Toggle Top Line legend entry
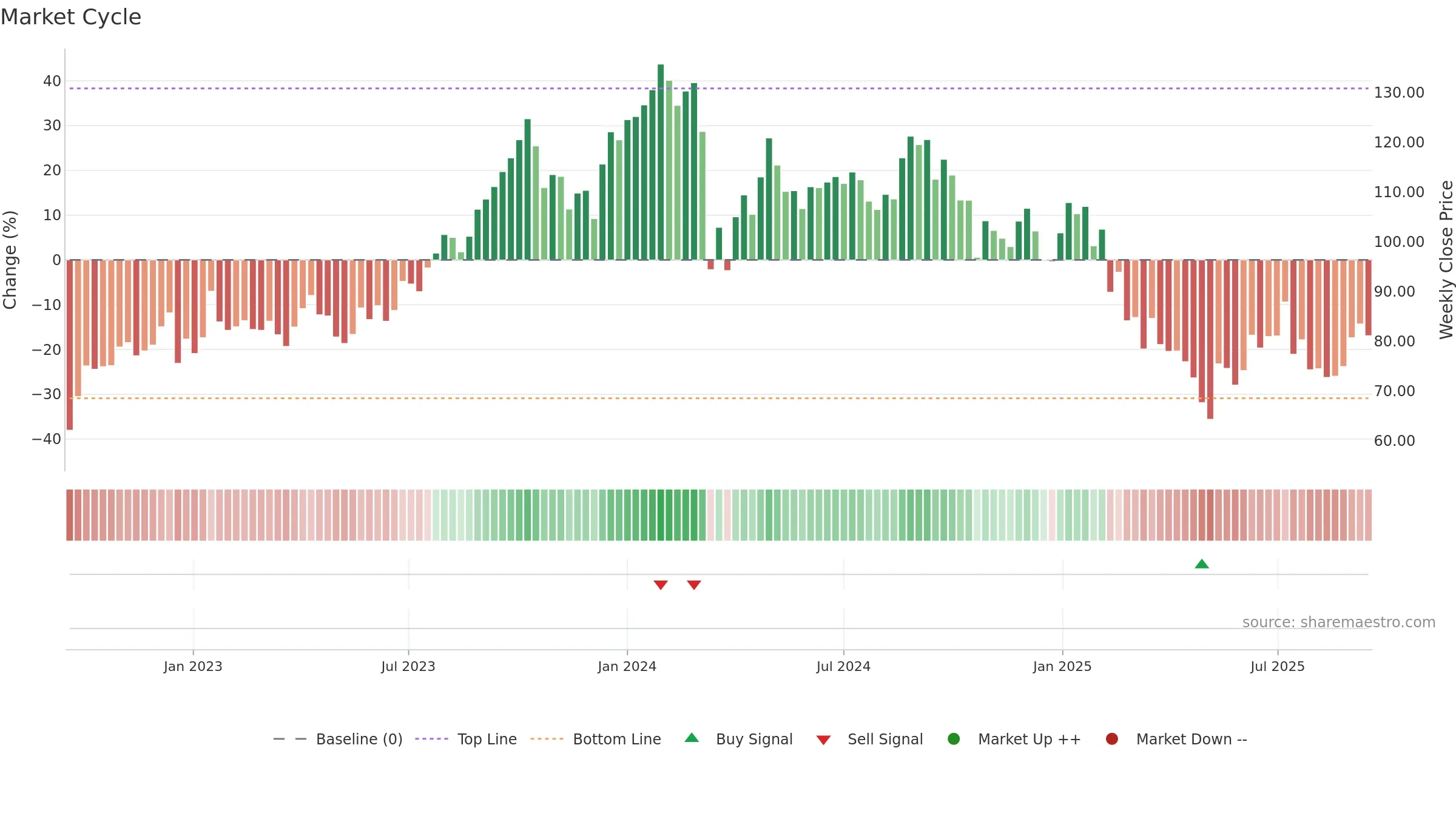Viewport: 1456px width, 819px height. (x=466, y=739)
